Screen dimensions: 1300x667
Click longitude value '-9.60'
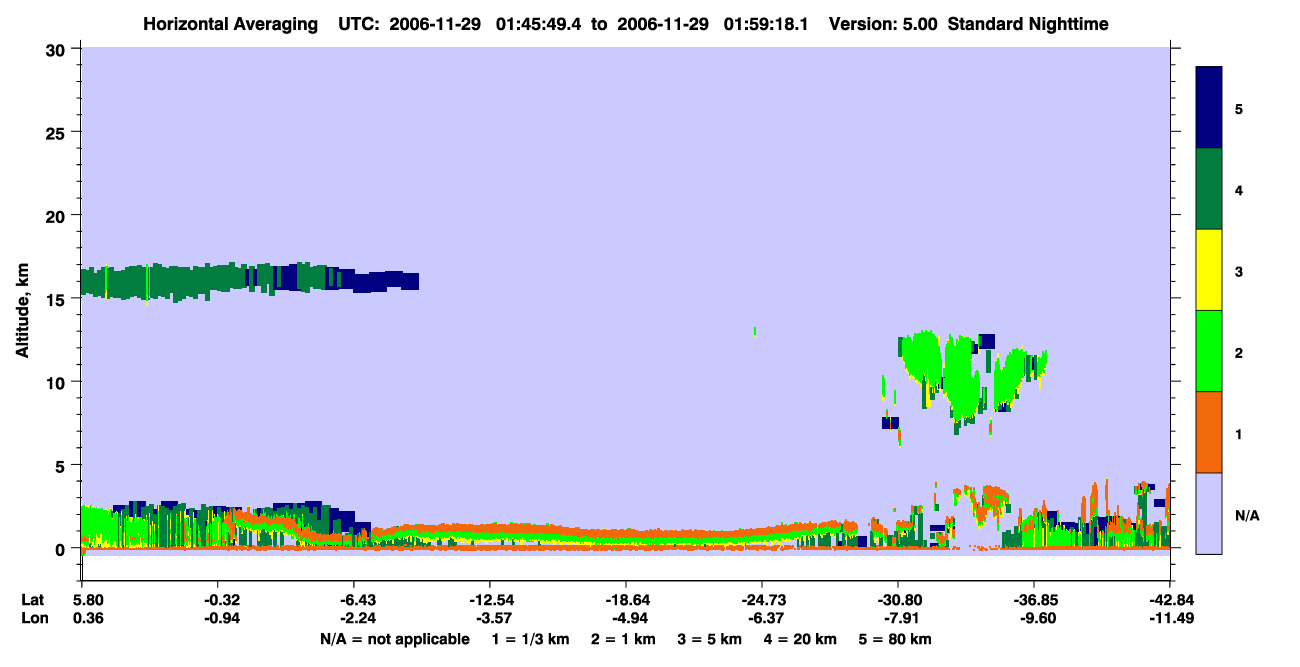(1038, 618)
